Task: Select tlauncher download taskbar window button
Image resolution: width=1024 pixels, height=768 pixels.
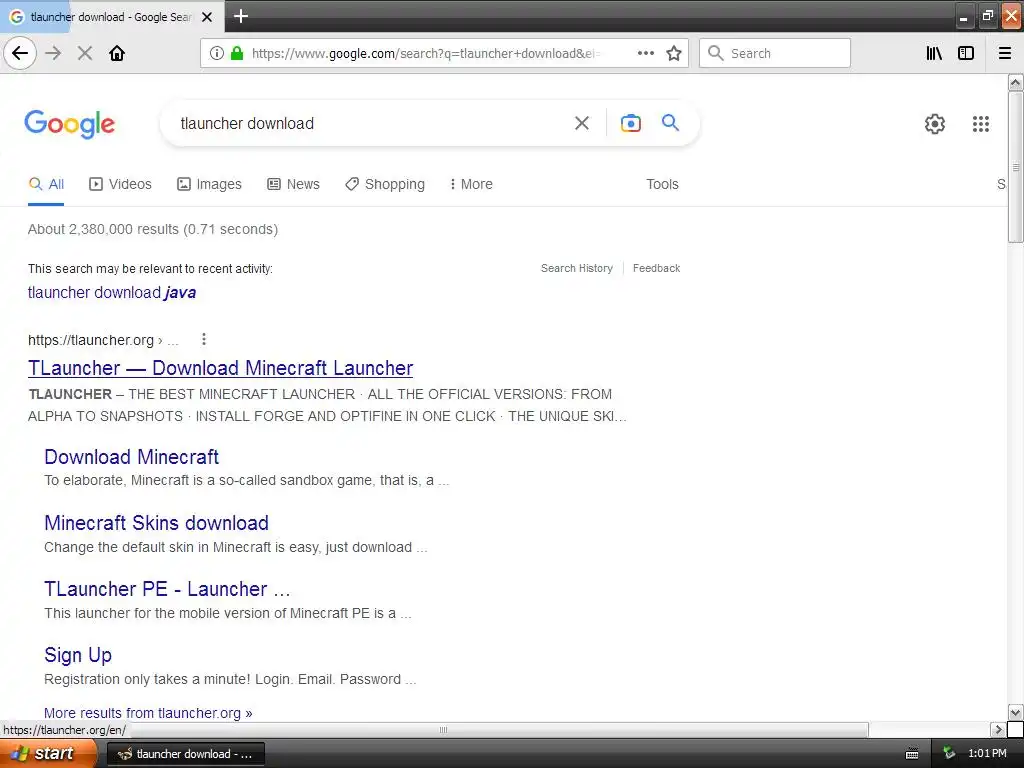Action: [x=185, y=754]
